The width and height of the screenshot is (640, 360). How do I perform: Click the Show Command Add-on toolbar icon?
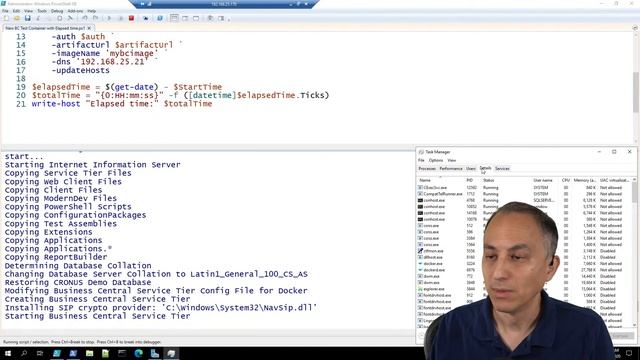[x=222, y=18]
